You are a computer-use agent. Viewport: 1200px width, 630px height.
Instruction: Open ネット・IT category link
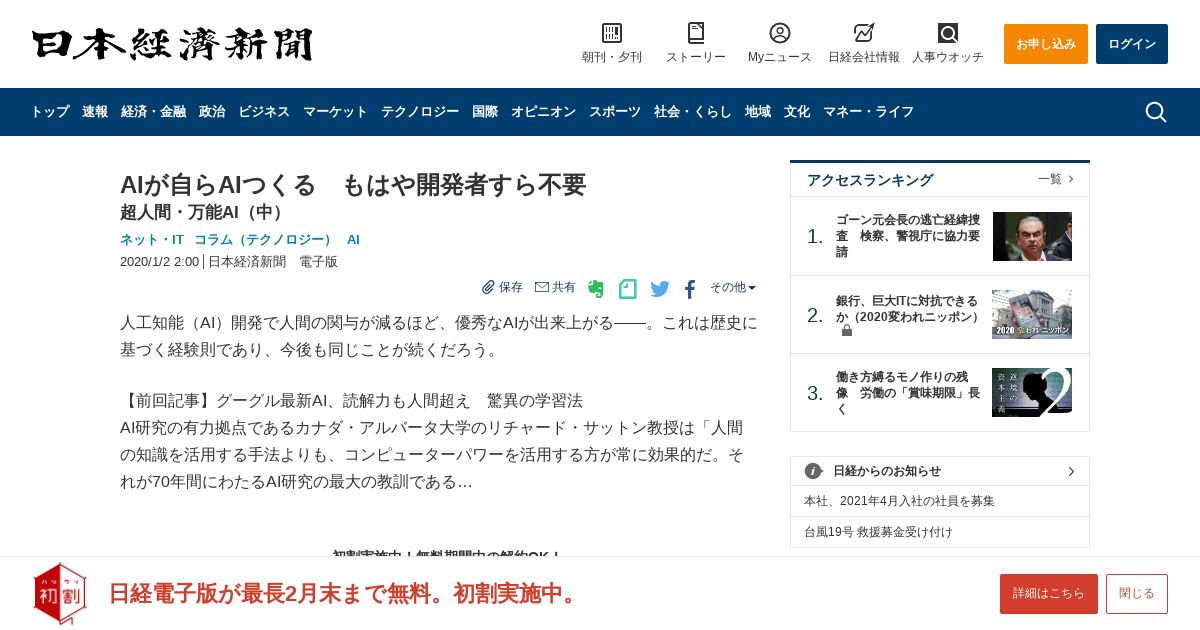pyautogui.click(x=152, y=240)
